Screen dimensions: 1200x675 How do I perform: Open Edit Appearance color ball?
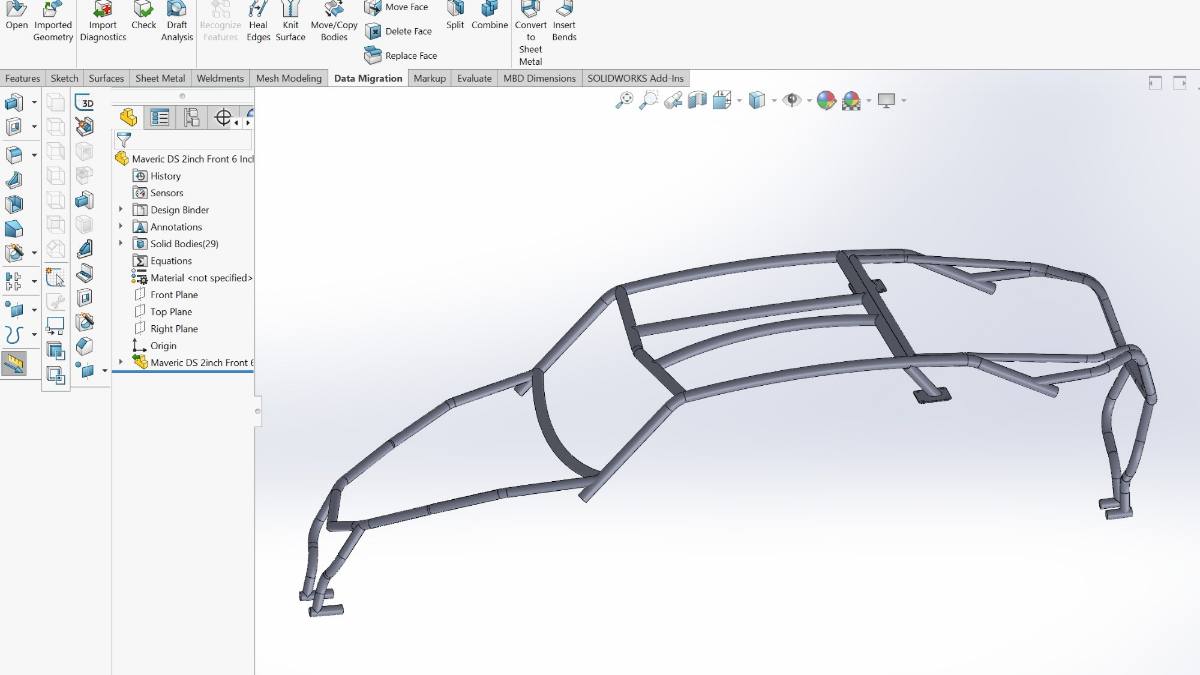(x=826, y=100)
